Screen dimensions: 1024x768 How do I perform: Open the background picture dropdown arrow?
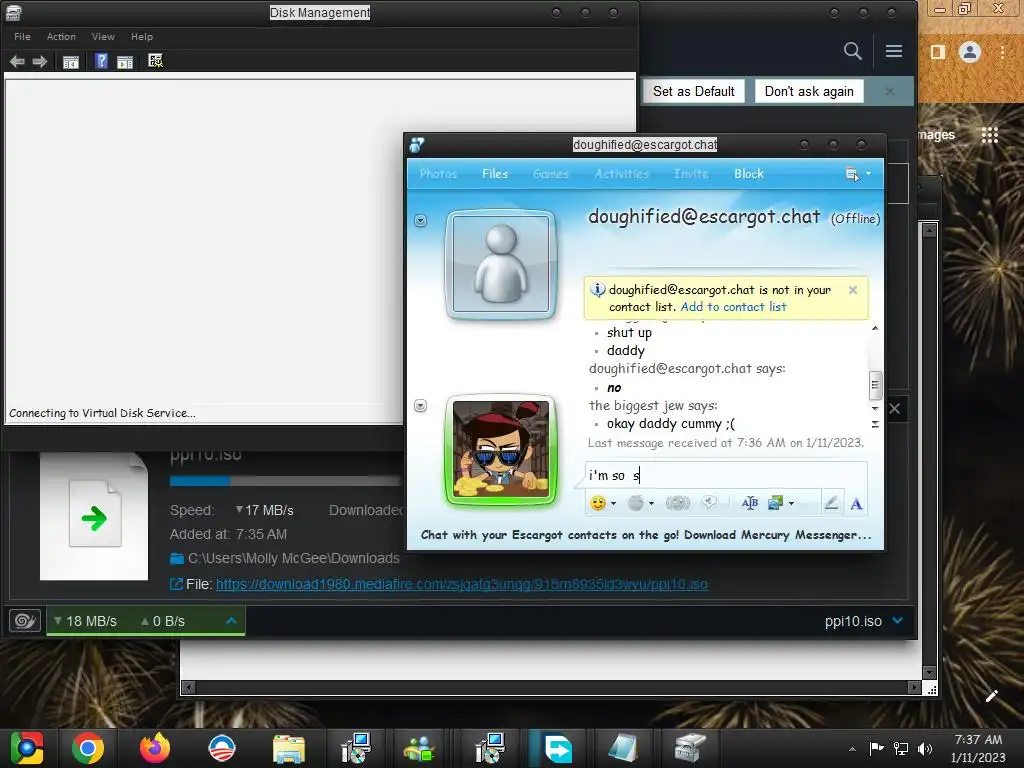pos(792,504)
